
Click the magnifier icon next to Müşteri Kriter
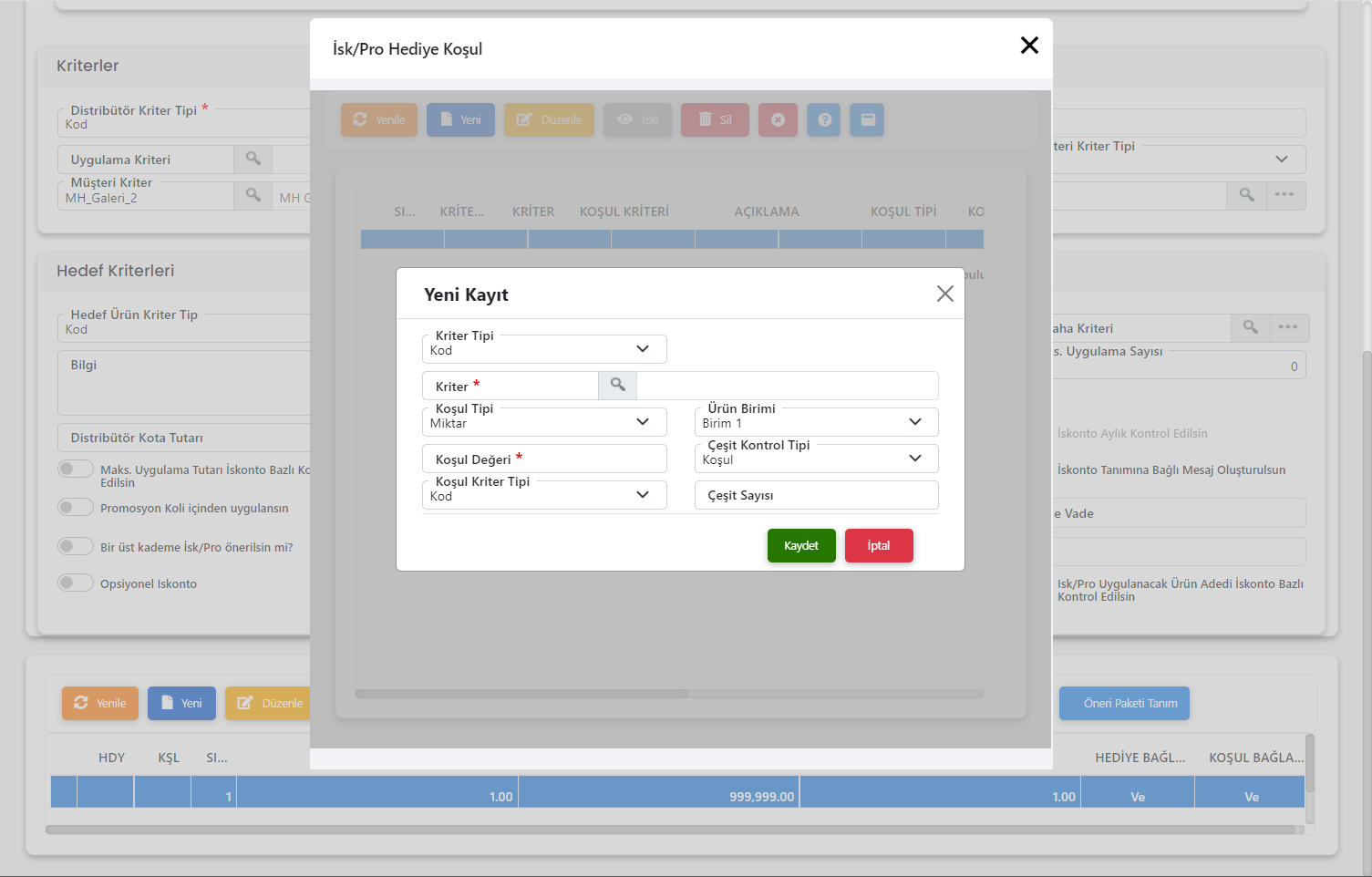253,196
